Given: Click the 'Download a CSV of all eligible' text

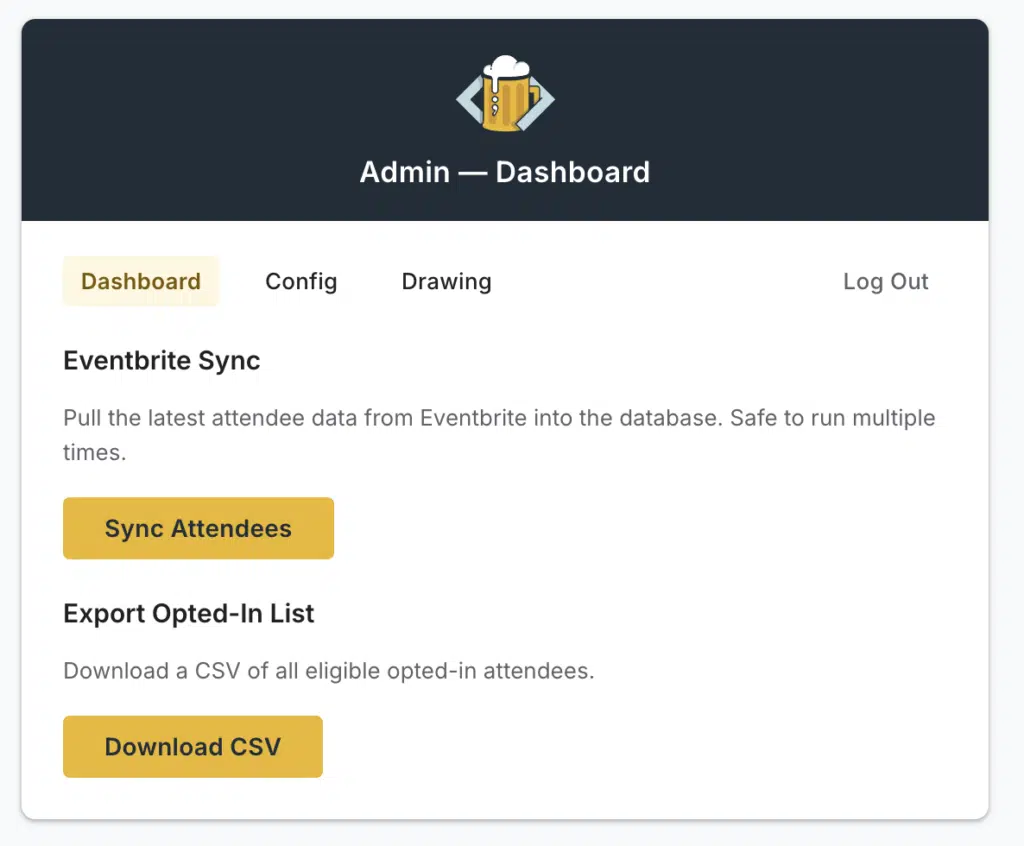Looking at the screenshot, I should (x=329, y=671).
